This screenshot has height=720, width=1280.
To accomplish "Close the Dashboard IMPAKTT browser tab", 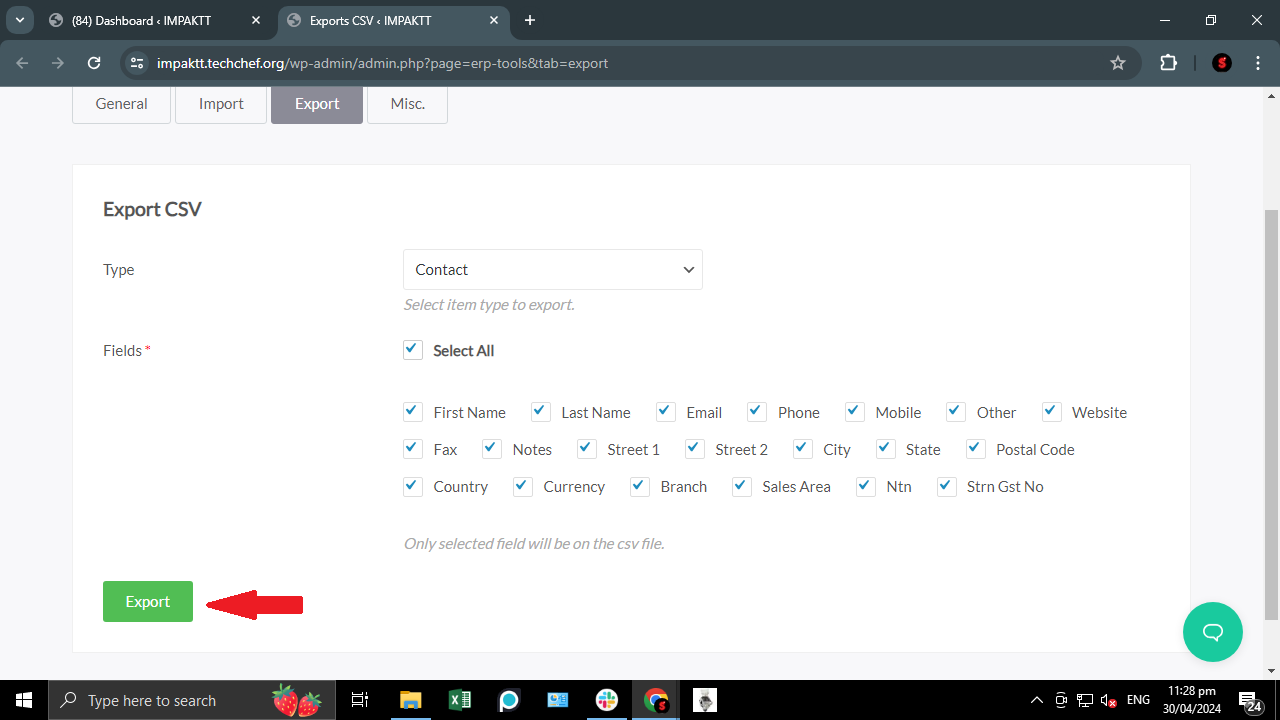I will (x=256, y=20).
